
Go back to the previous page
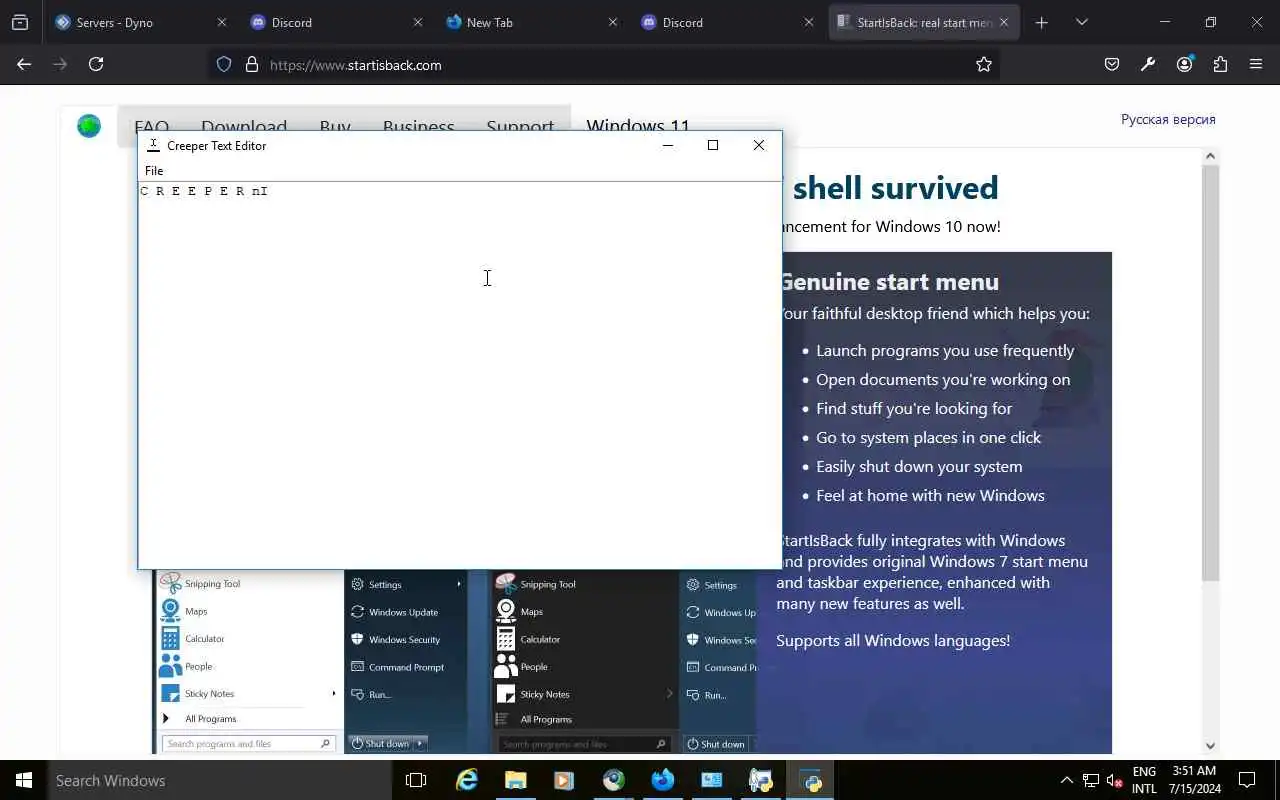pyautogui.click(x=24, y=64)
